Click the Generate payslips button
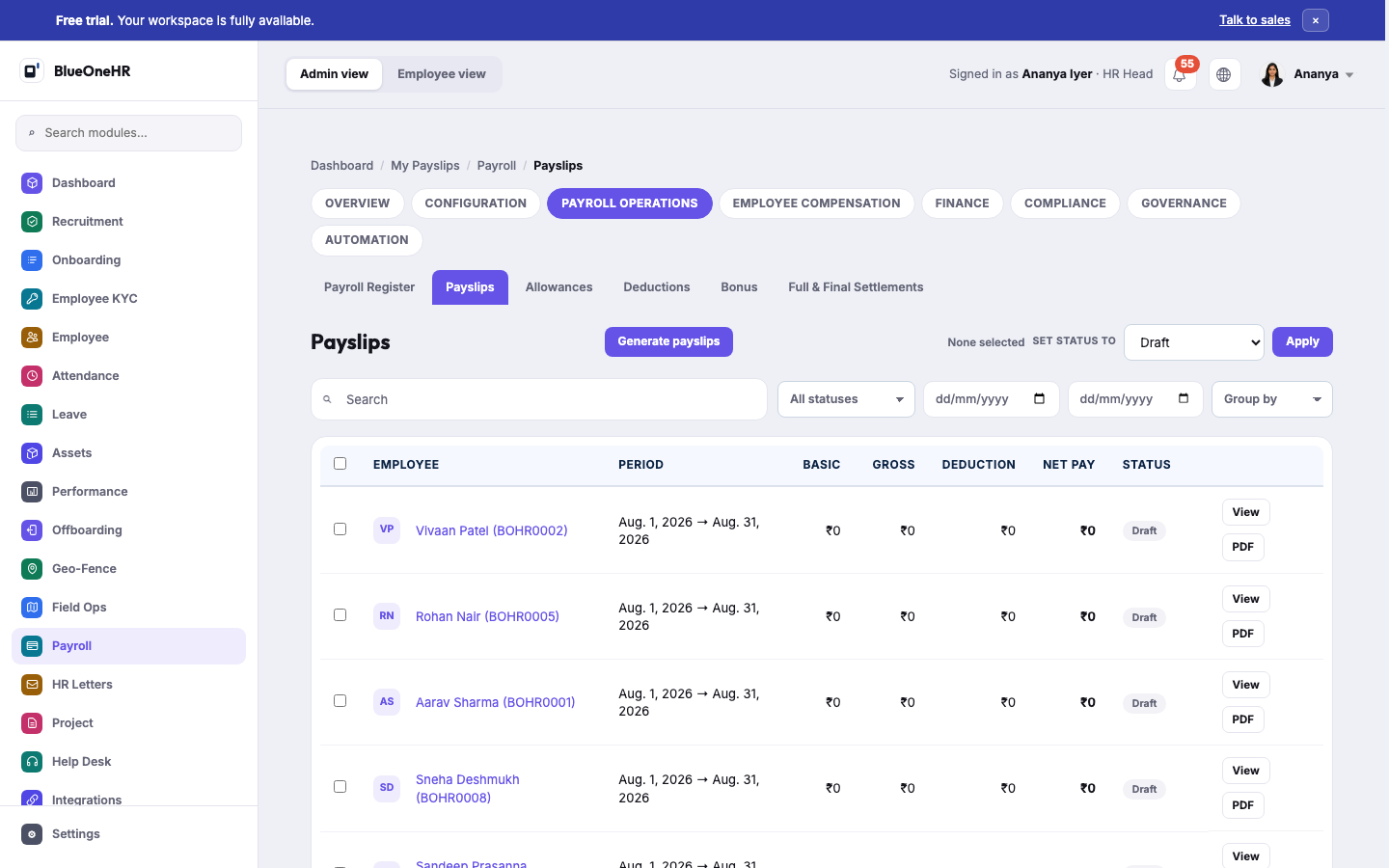Image resolution: width=1389 pixels, height=868 pixels. (668, 341)
